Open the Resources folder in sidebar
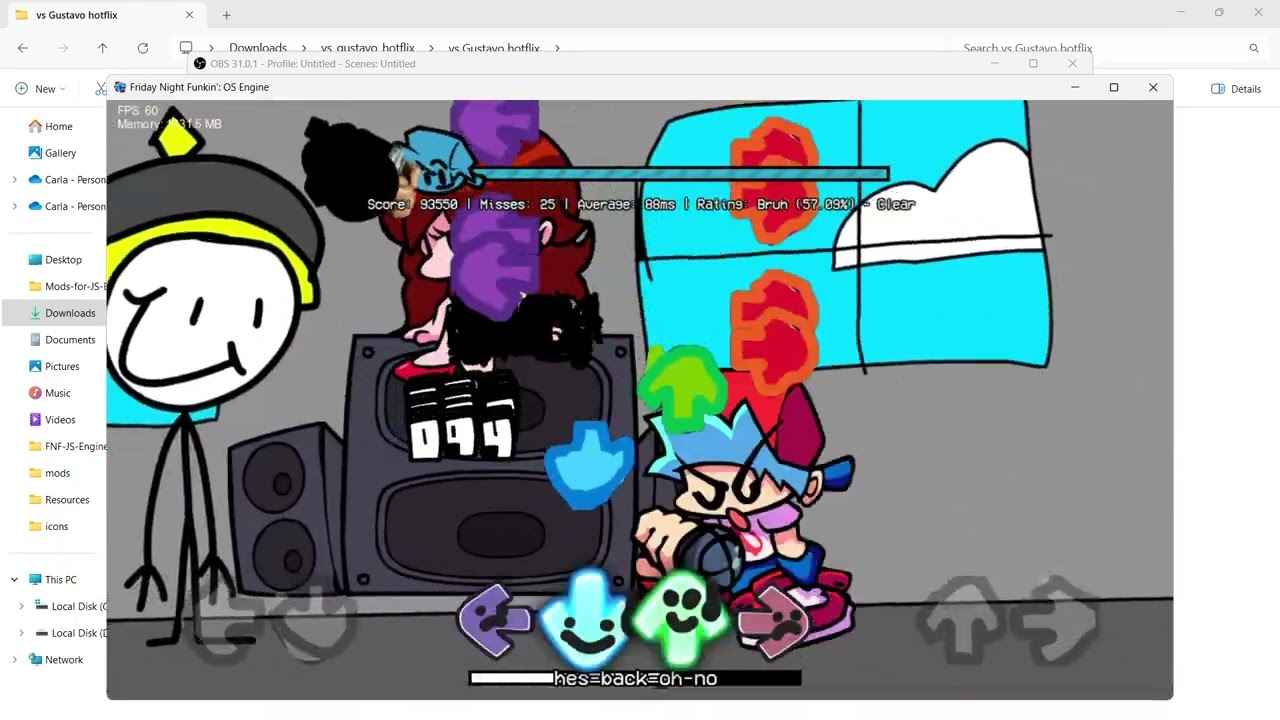1280x720 pixels. pos(66,500)
